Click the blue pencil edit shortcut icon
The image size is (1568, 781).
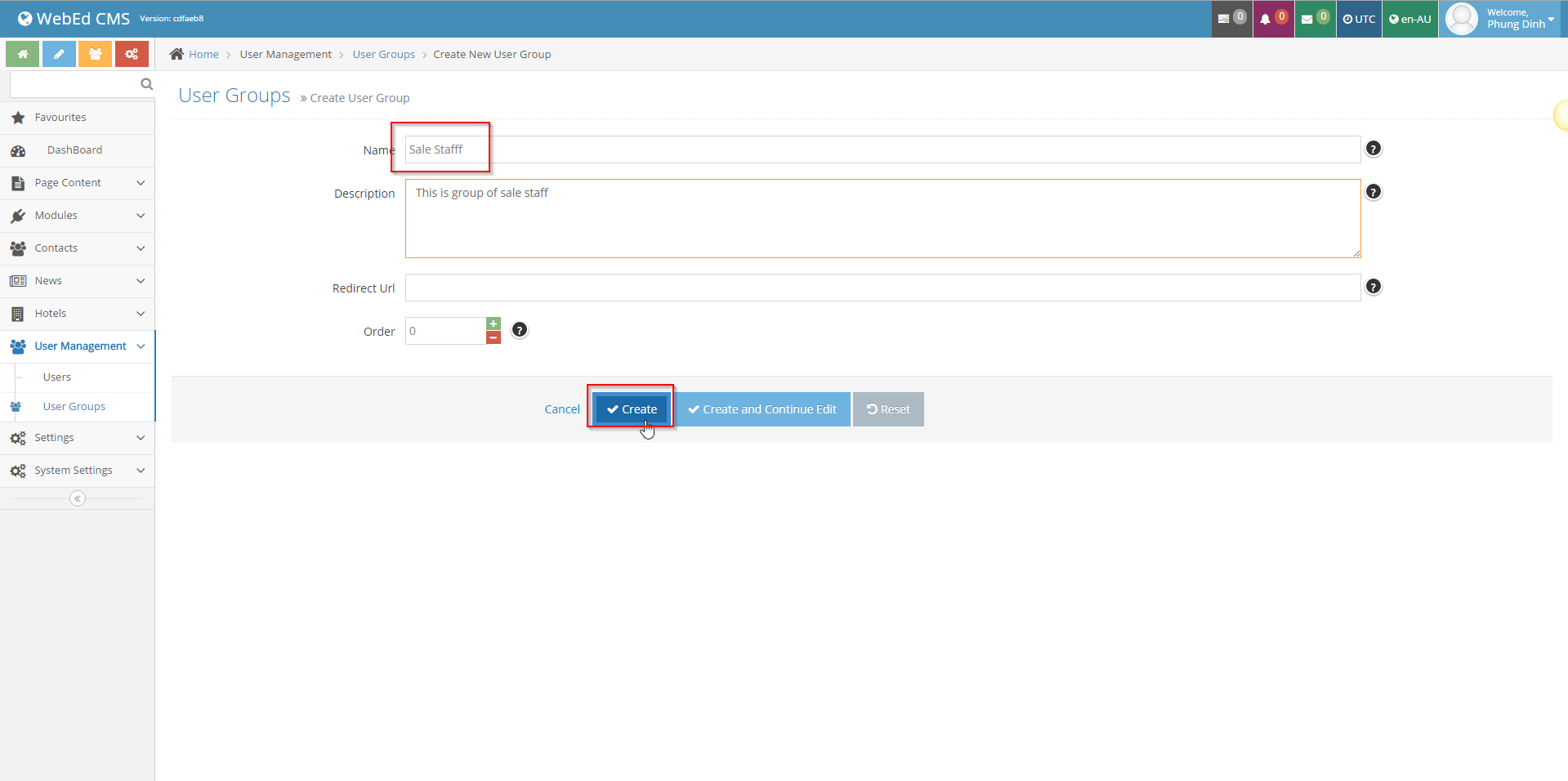(x=59, y=55)
